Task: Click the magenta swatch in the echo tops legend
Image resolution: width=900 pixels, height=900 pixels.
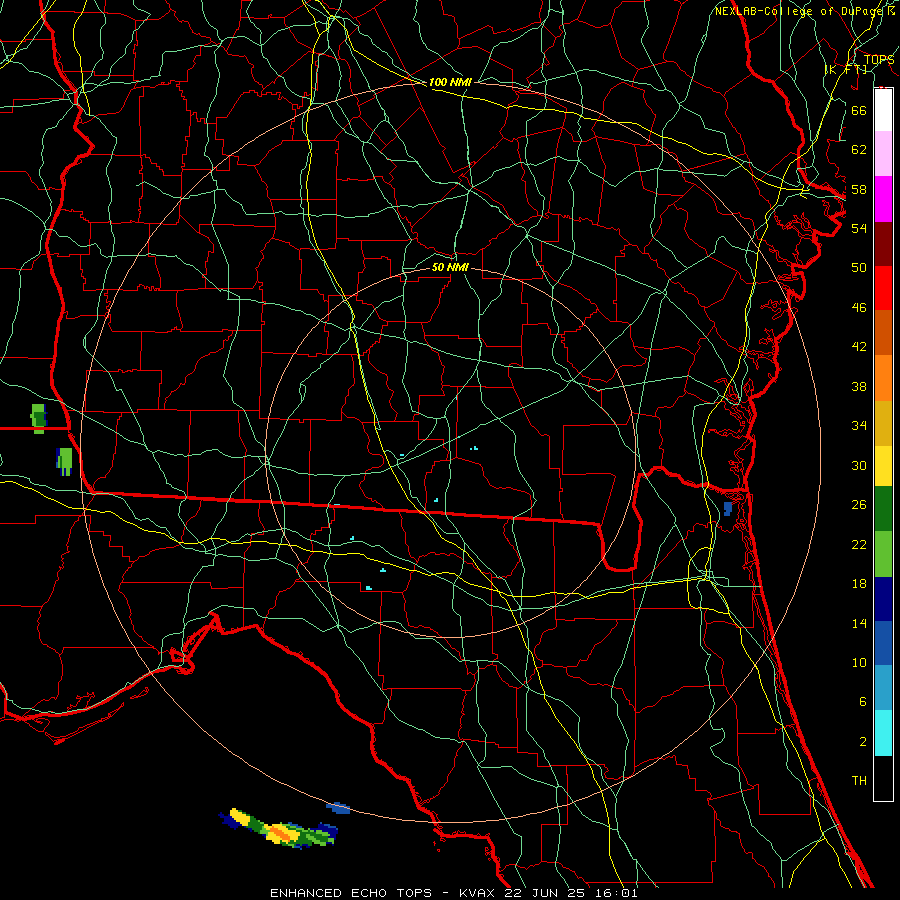Action: click(883, 199)
